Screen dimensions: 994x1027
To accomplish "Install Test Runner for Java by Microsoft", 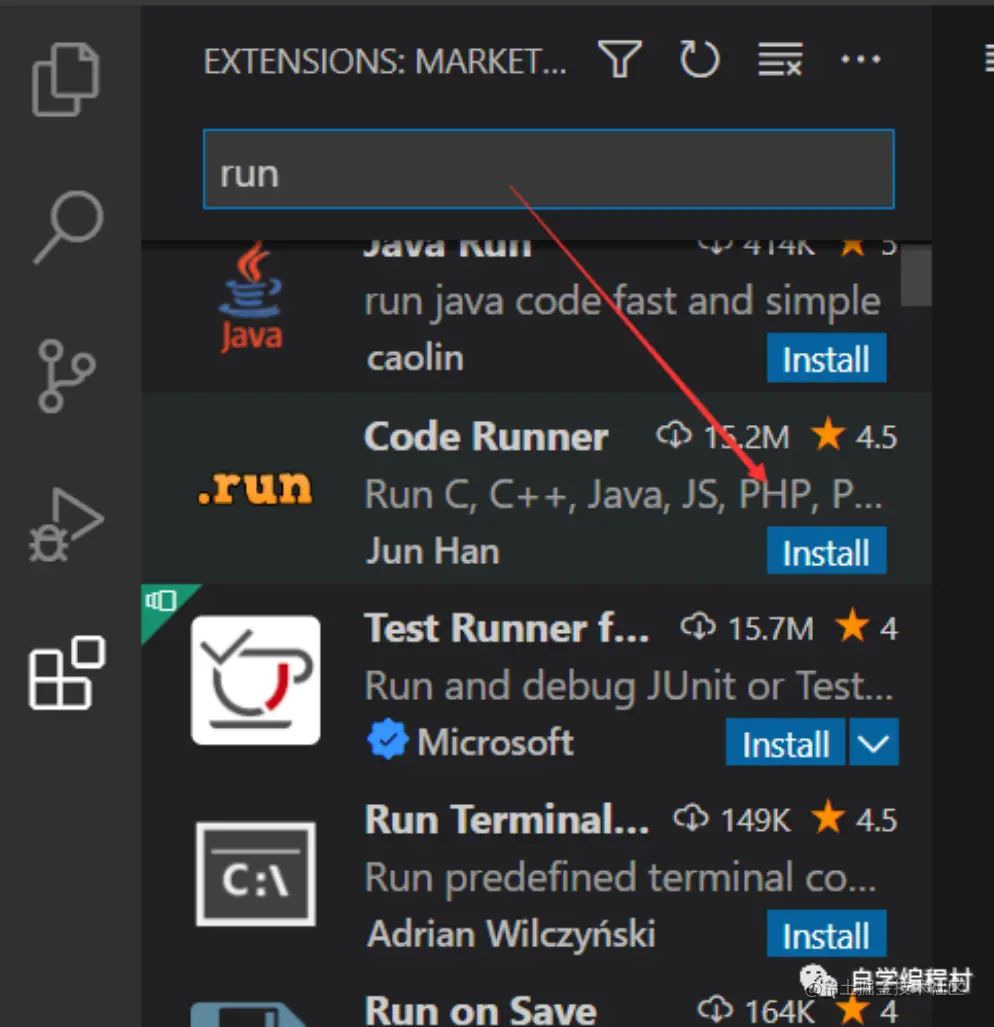I will pos(785,742).
